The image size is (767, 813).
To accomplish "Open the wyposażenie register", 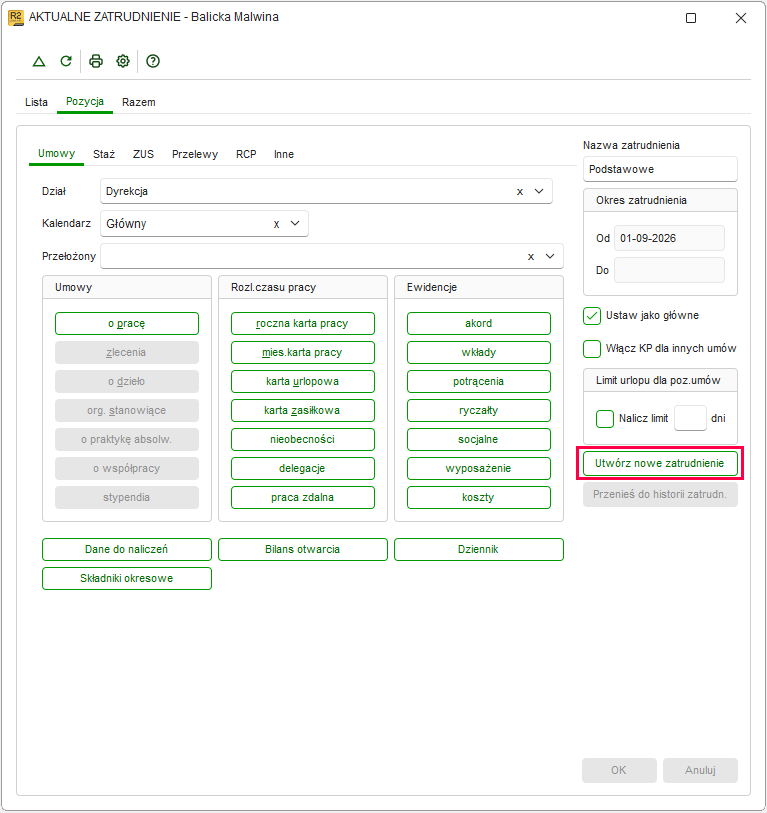I will click(x=478, y=469).
